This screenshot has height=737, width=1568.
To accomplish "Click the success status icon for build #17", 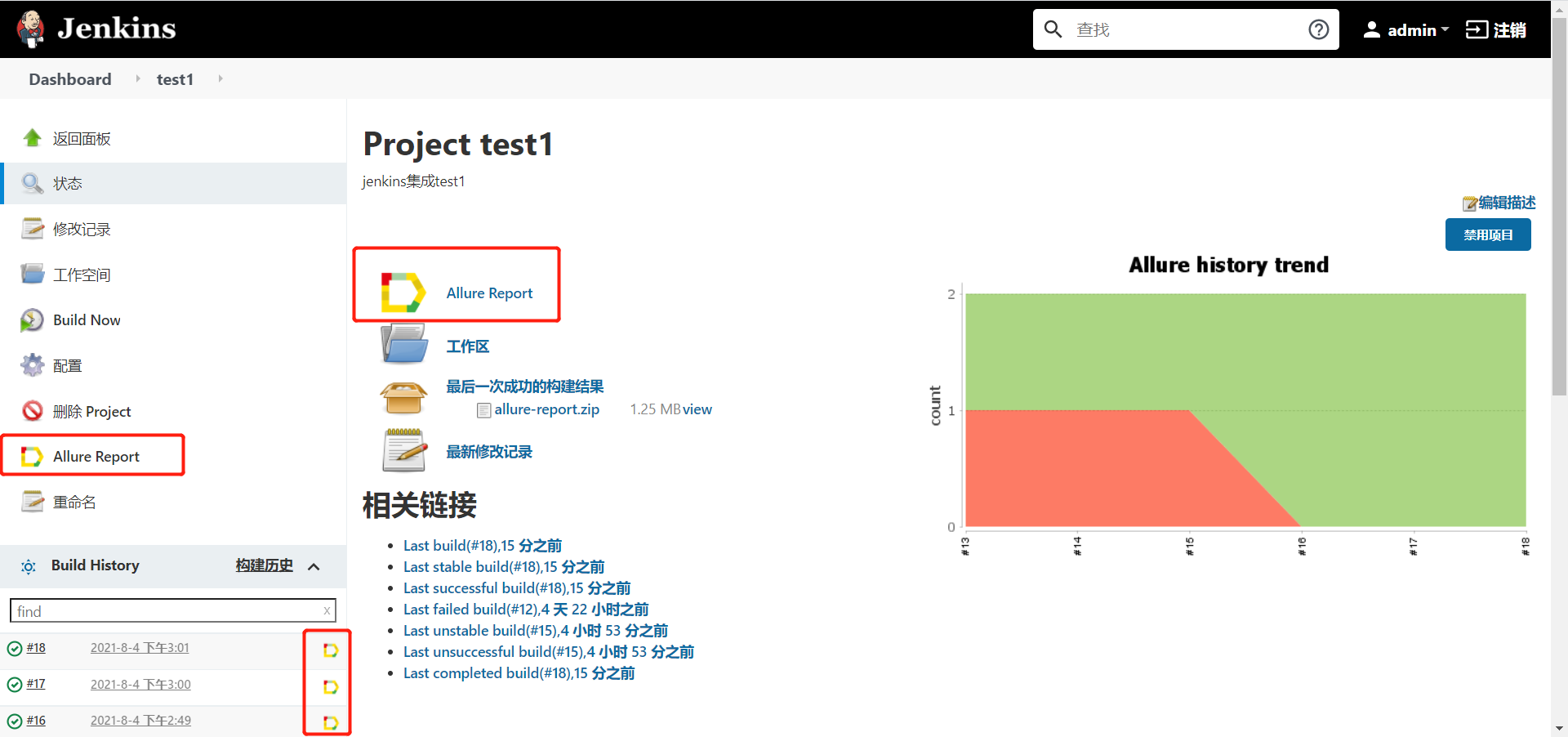I will click(15, 685).
